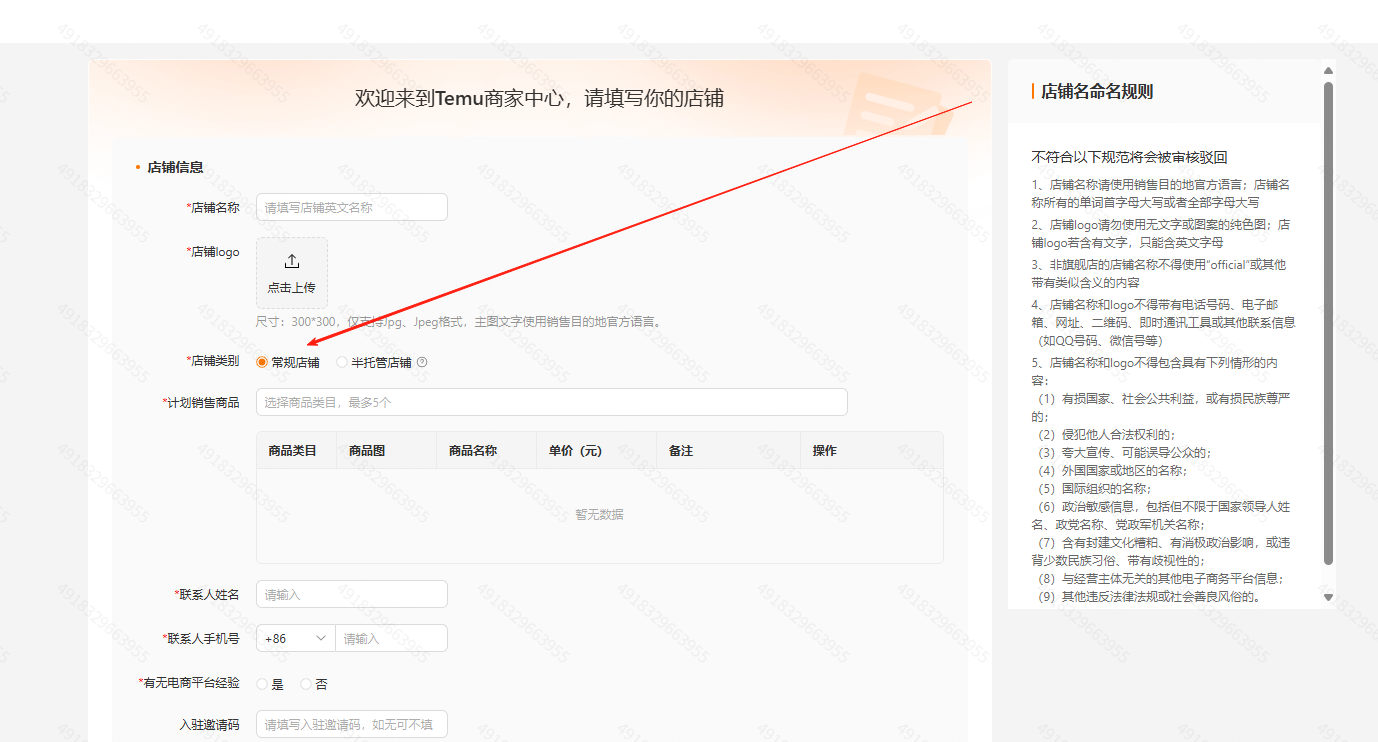Click the 单价（元）column header
Viewport: 1378px width, 742px height.
pyautogui.click(x=576, y=451)
